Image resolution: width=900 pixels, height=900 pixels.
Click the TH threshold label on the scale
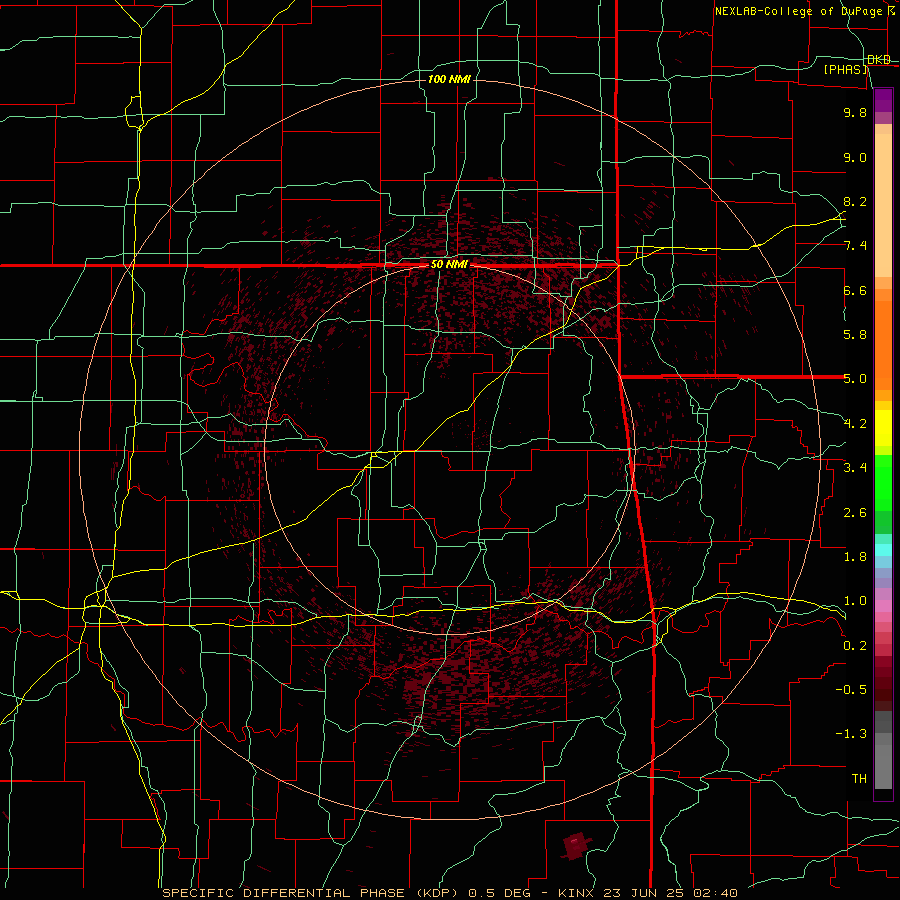point(859,779)
